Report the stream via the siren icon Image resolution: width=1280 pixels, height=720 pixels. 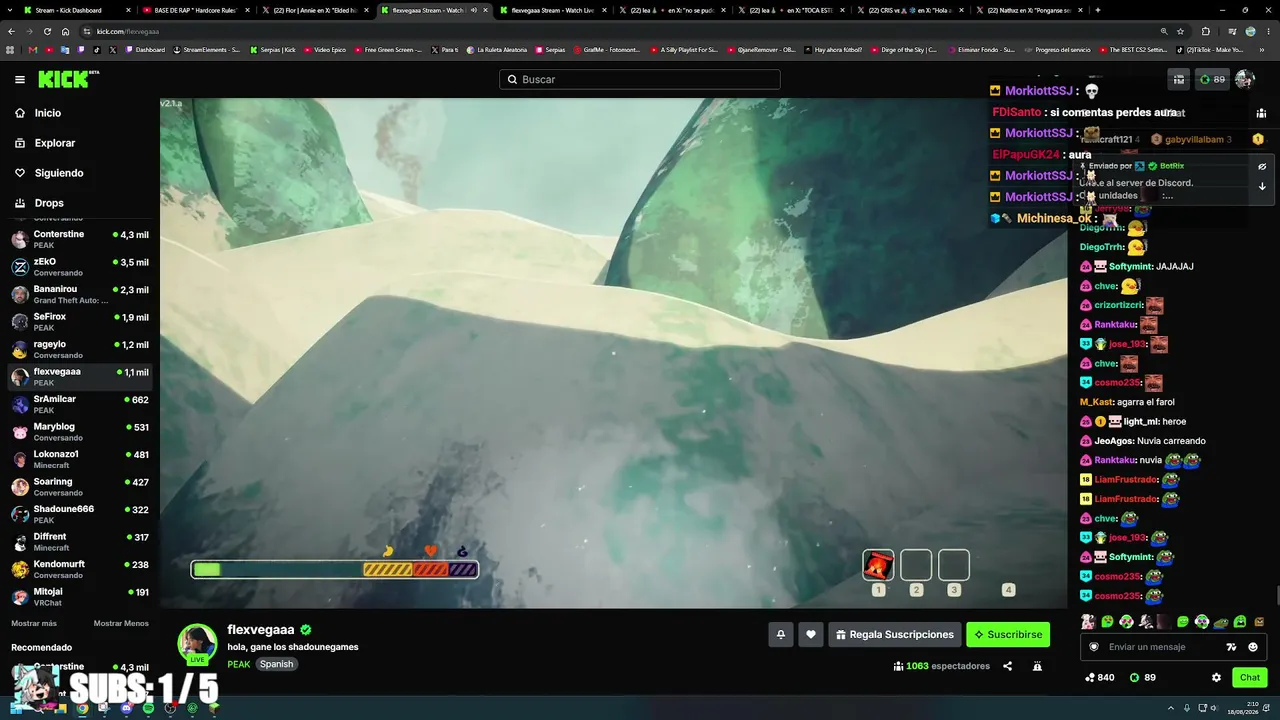(x=1037, y=666)
